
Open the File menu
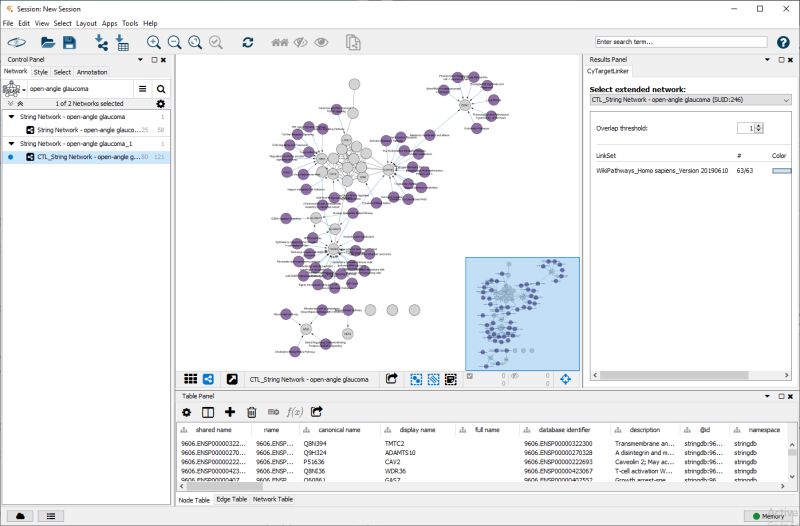(8, 23)
